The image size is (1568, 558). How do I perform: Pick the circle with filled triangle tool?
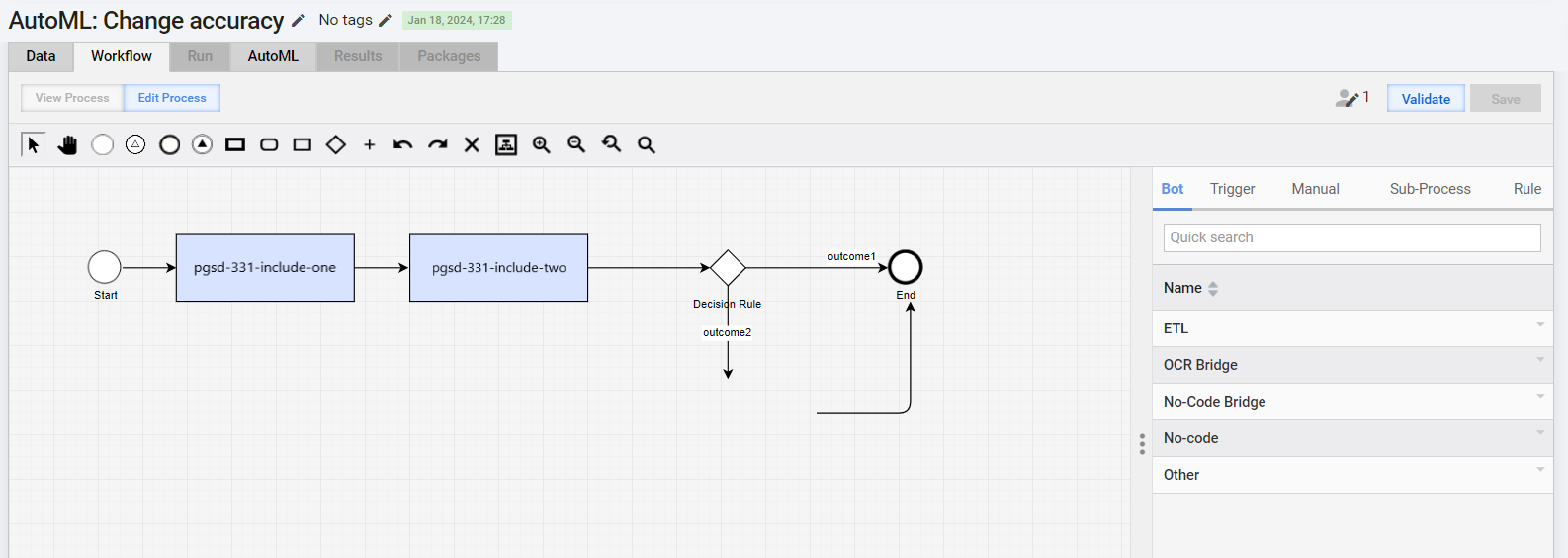203,144
